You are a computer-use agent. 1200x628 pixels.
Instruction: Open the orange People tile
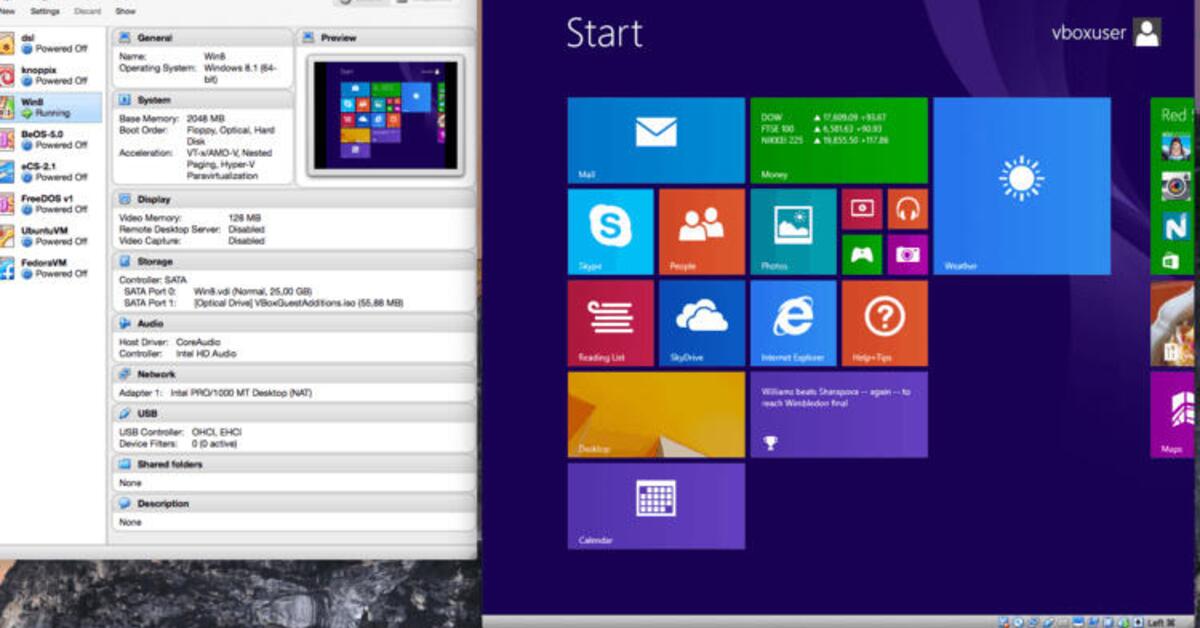click(701, 231)
